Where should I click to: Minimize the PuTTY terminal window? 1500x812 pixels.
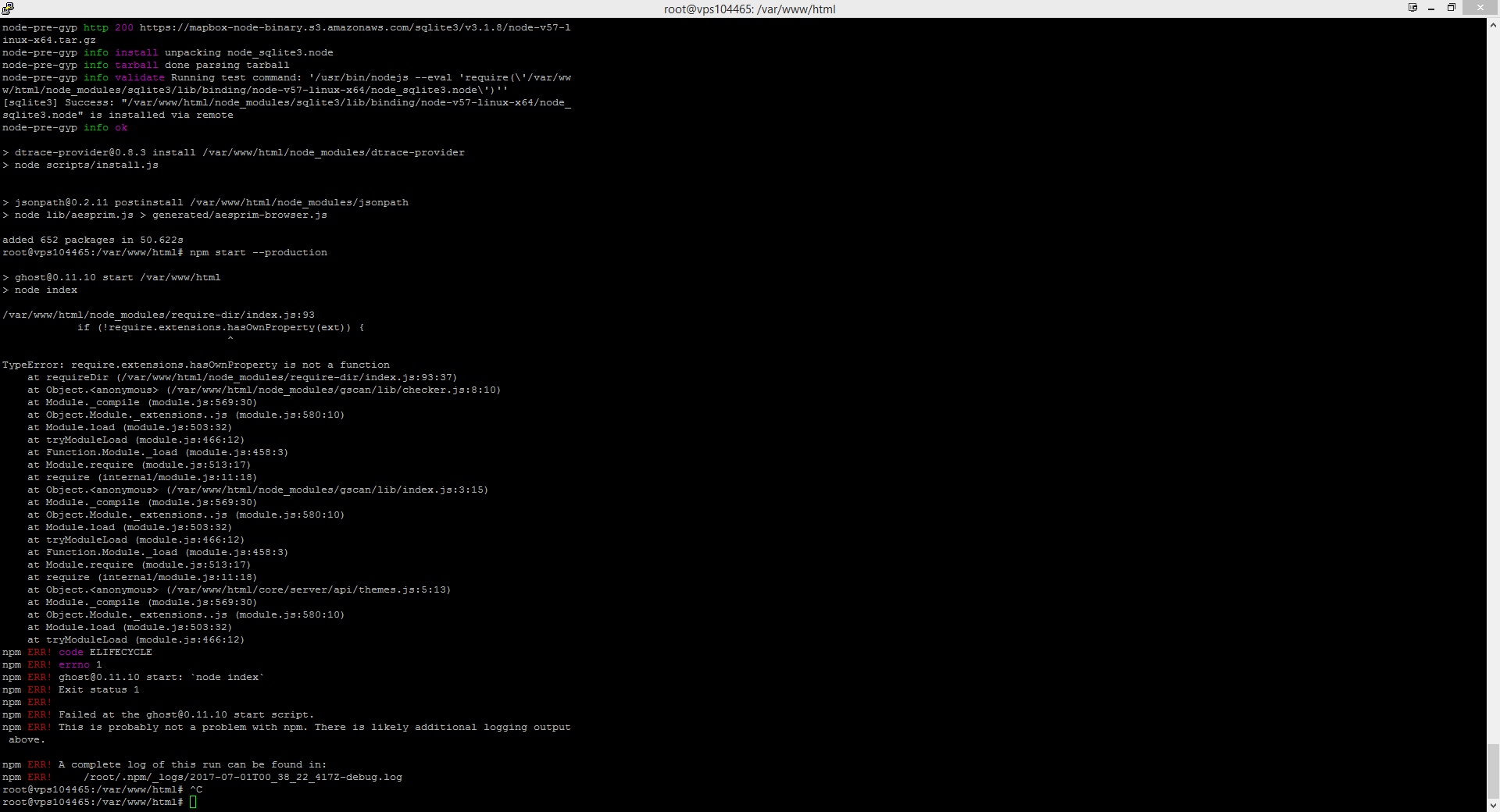point(1431,9)
